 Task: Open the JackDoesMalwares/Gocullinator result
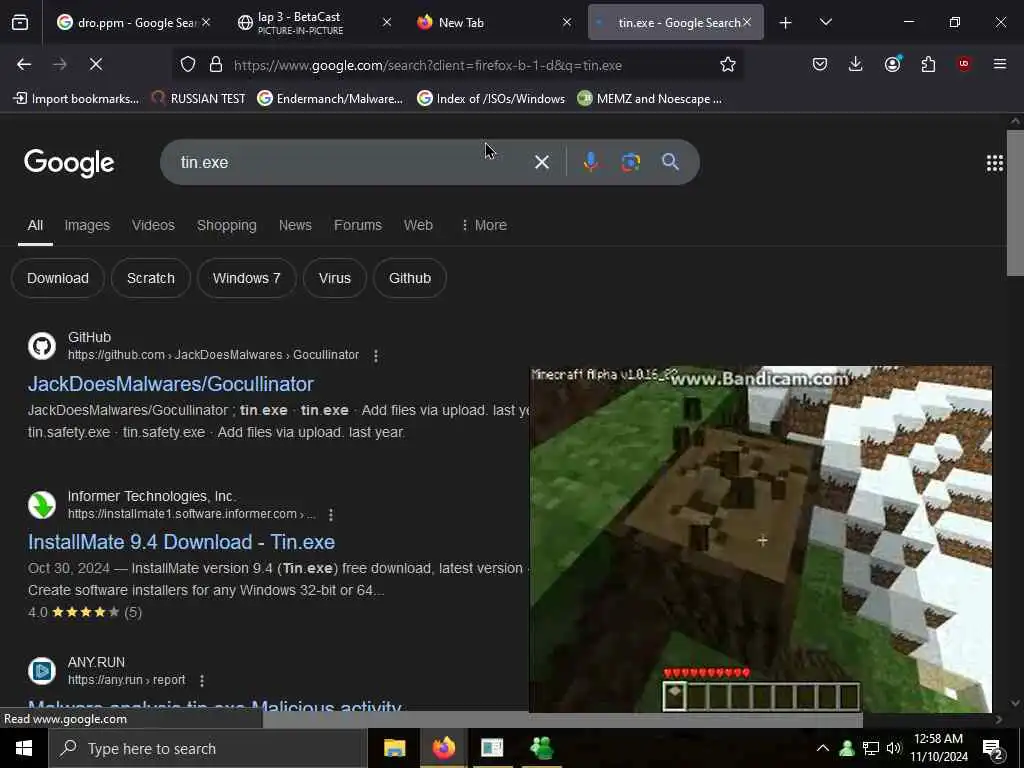pos(171,384)
